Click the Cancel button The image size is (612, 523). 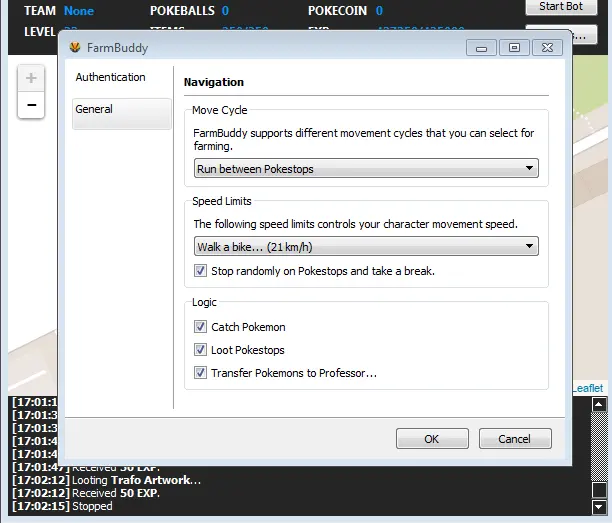pyautogui.click(x=515, y=439)
